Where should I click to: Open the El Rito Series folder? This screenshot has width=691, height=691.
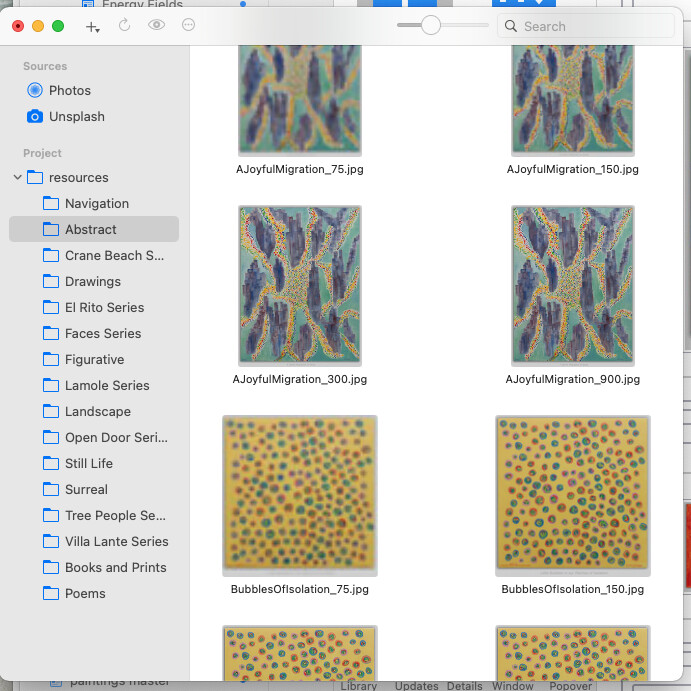(x=94, y=307)
